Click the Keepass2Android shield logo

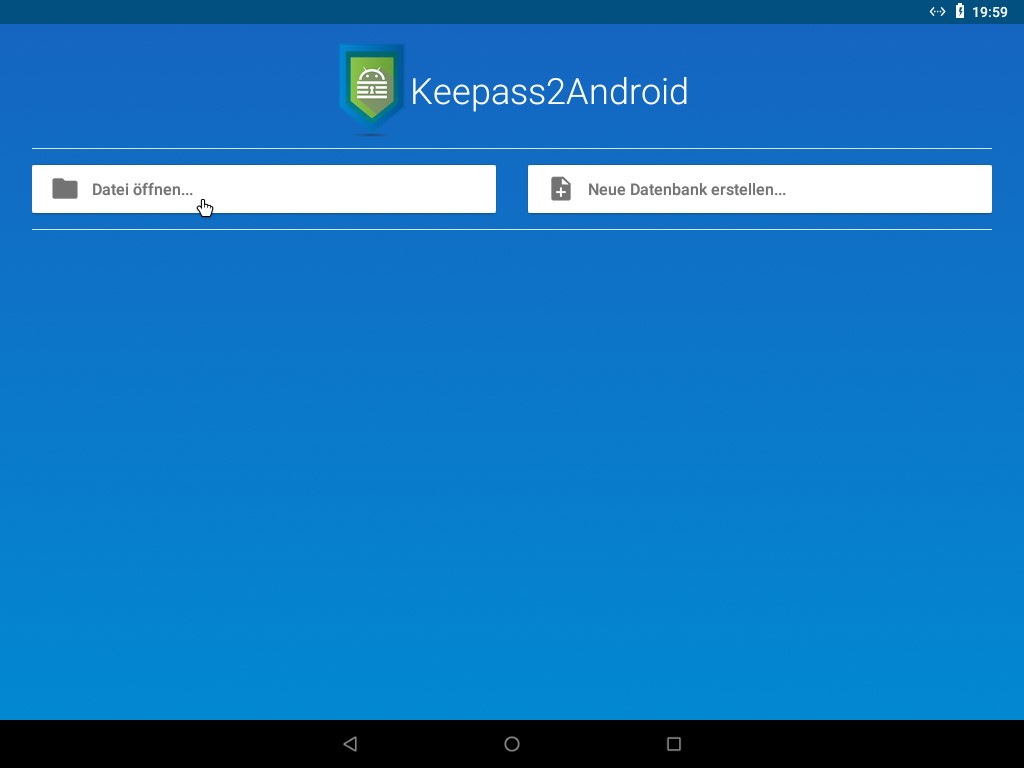click(x=371, y=89)
